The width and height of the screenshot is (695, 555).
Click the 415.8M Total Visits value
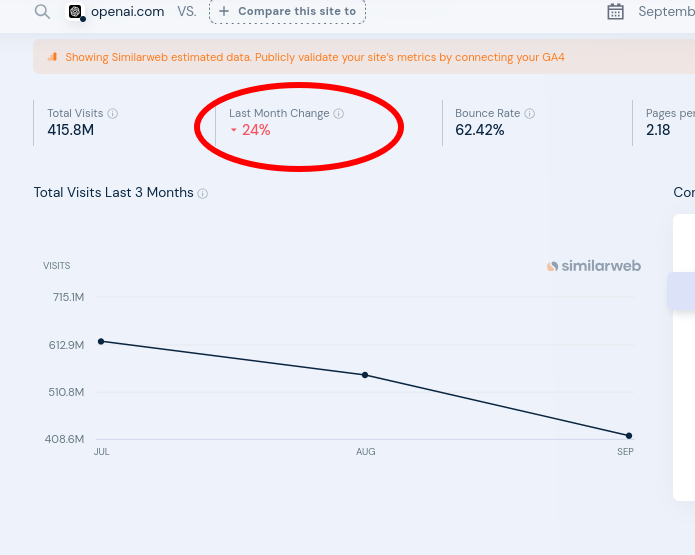[x=71, y=130]
